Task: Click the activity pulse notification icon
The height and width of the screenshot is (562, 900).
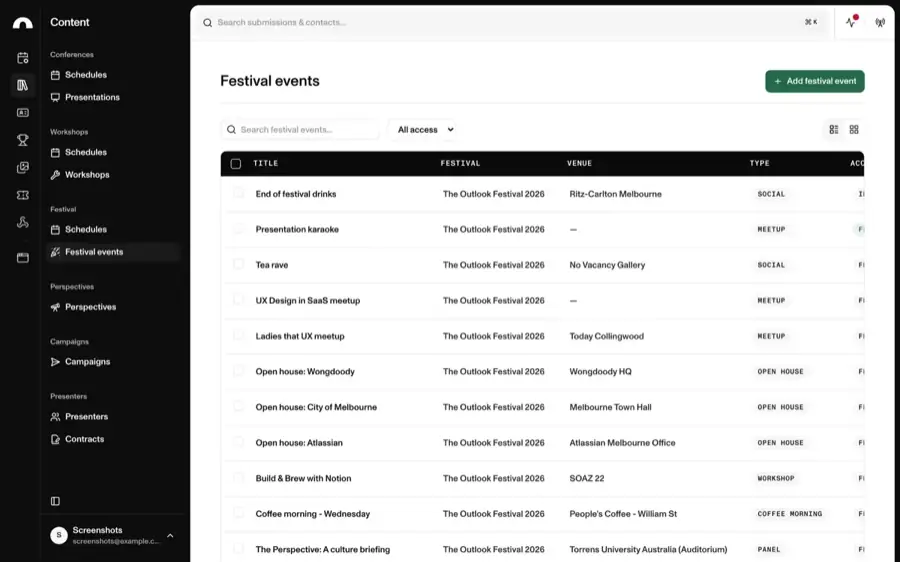Action: pos(851,22)
